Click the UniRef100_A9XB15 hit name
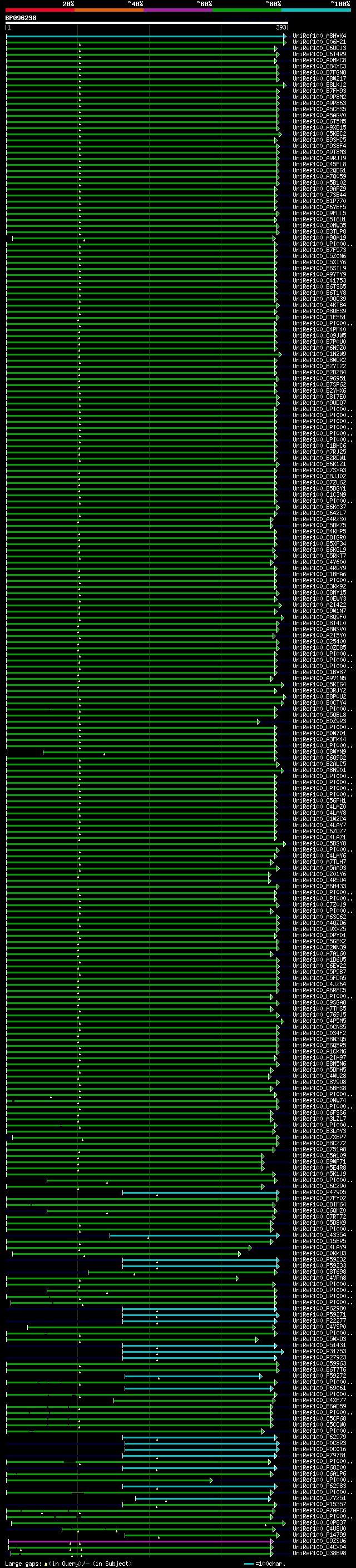The width and height of the screenshot is (356, 1568). (x=319, y=127)
